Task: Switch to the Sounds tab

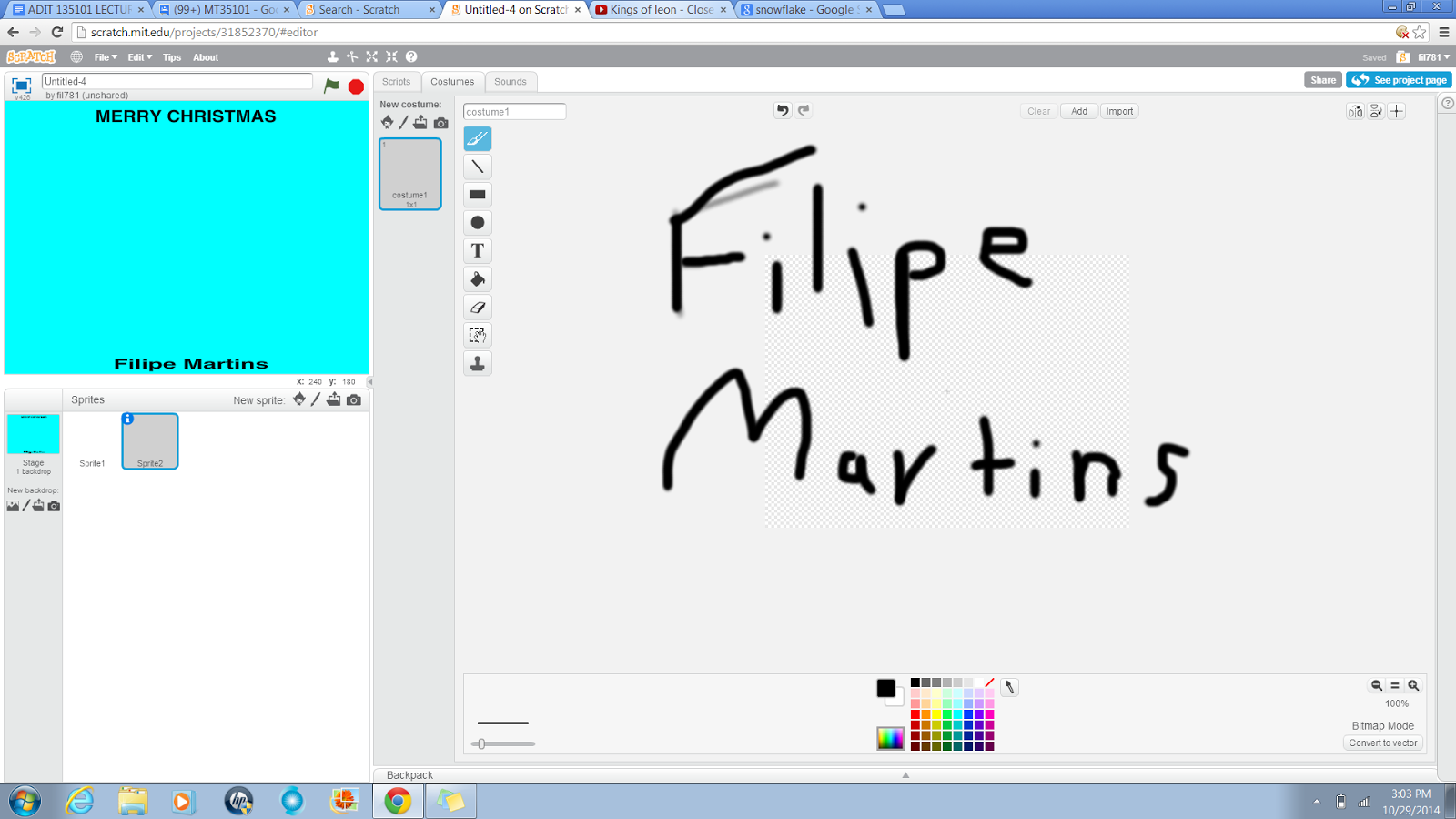Action: [511, 81]
